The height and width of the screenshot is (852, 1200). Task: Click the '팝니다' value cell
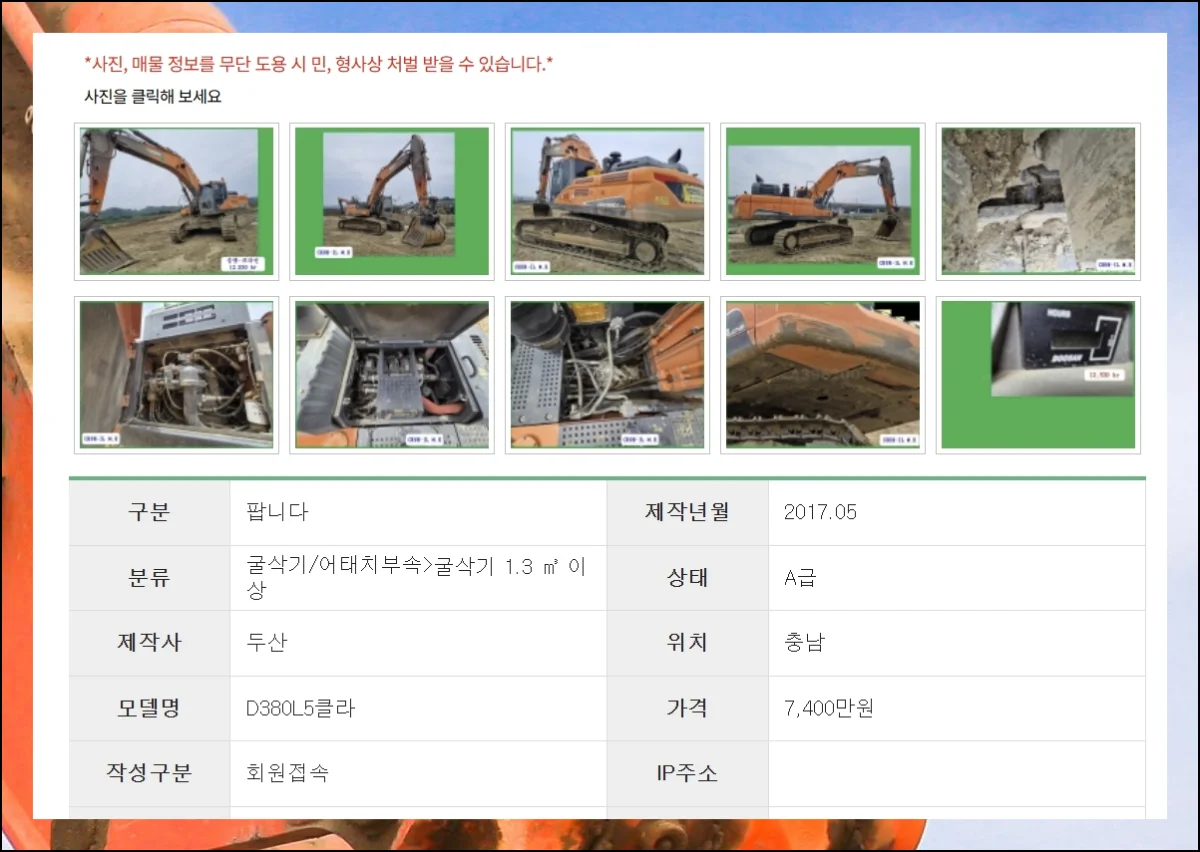(418, 512)
